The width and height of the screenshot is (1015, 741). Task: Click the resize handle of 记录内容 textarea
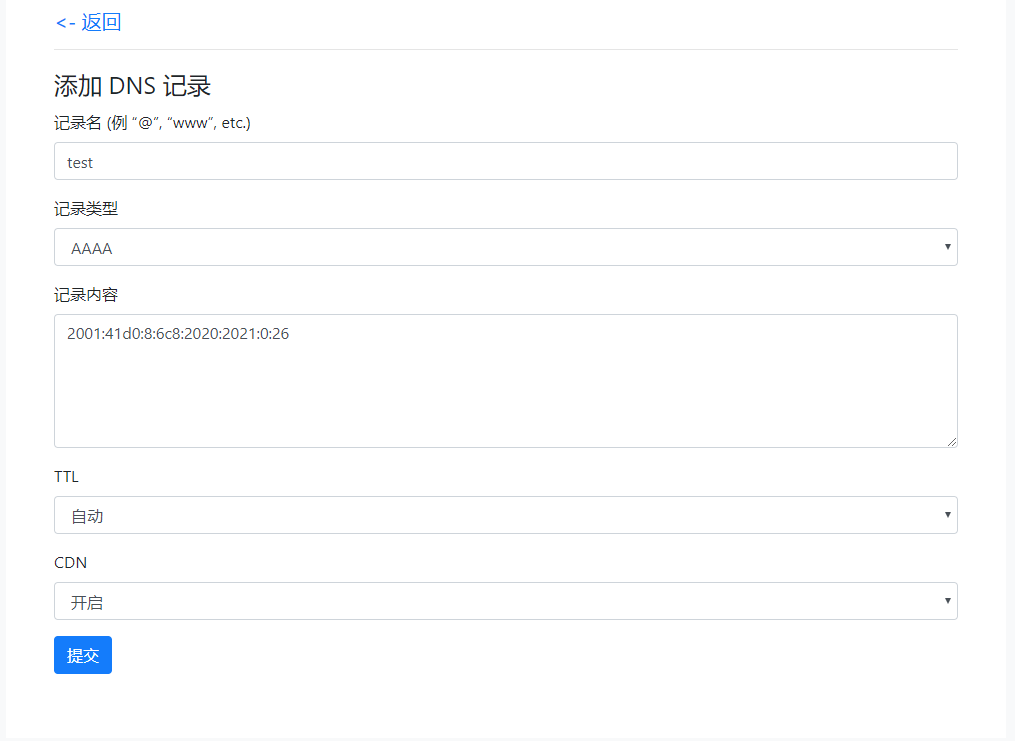(x=951, y=441)
